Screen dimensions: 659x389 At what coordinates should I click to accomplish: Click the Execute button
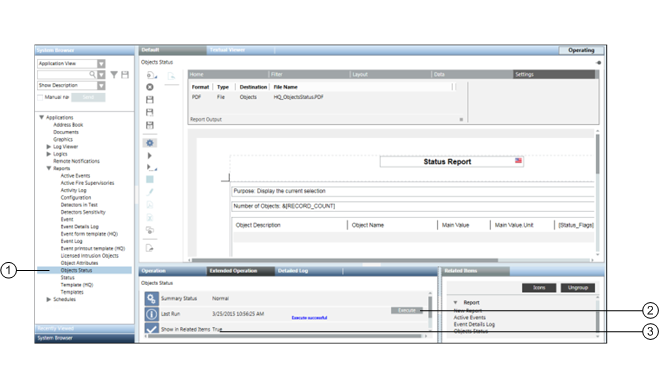tap(407, 310)
